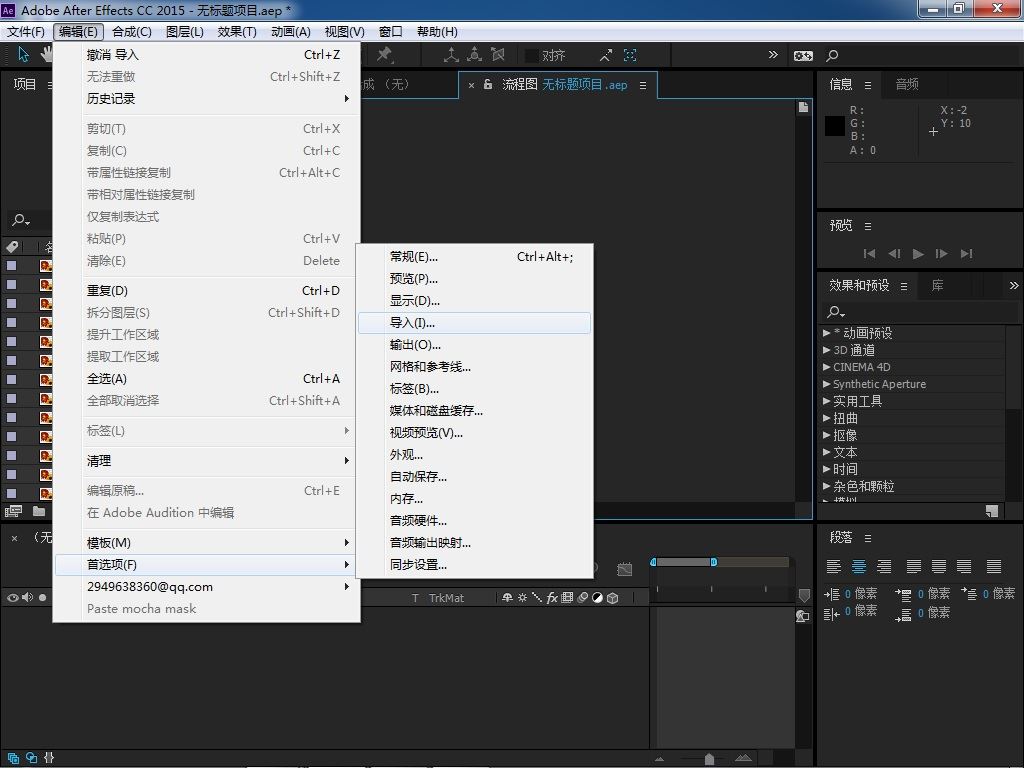Viewport: 1024px width, 768px height.
Task: Click the Sync Settings toolbar icon
Action: click(803, 56)
